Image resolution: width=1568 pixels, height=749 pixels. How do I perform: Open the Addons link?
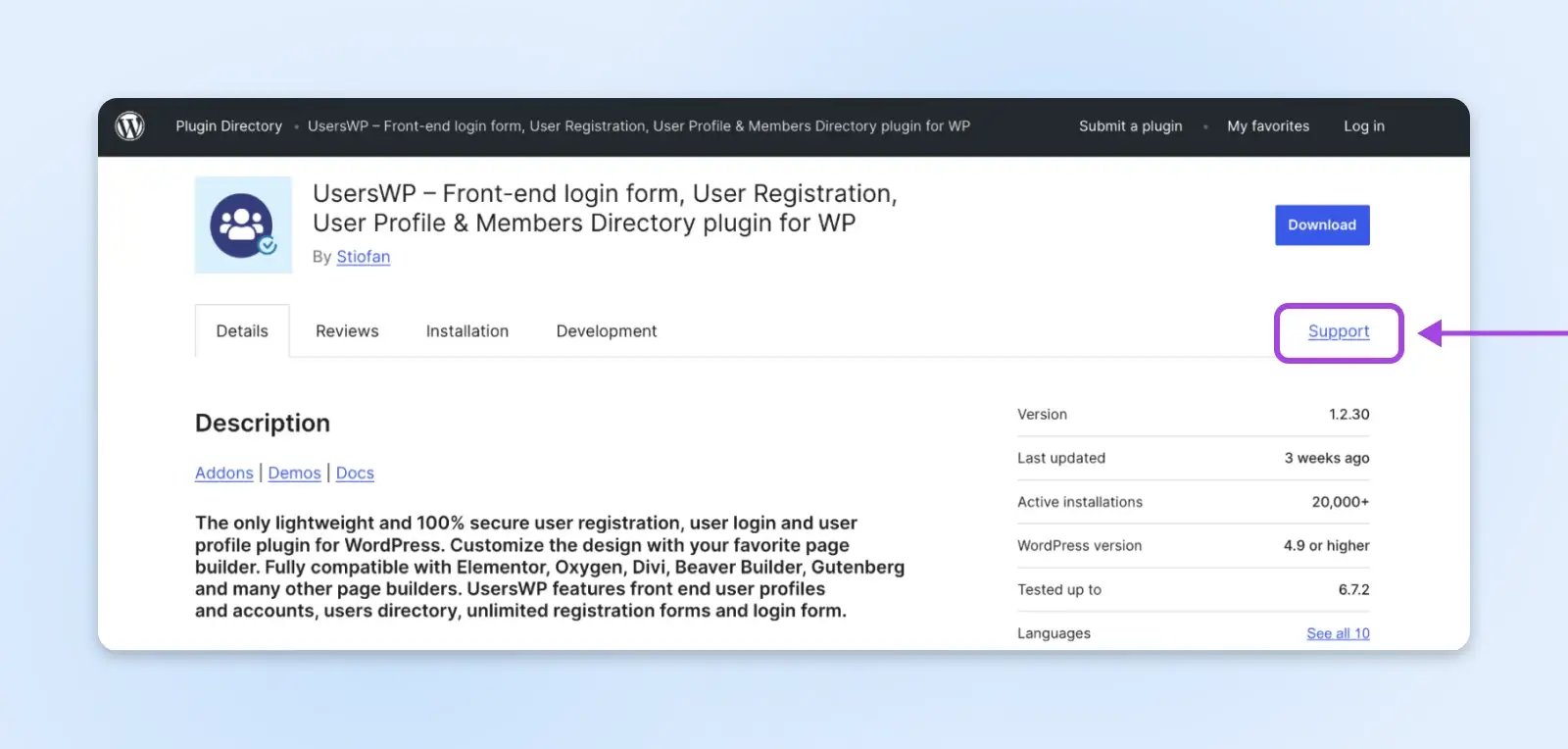point(223,474)
